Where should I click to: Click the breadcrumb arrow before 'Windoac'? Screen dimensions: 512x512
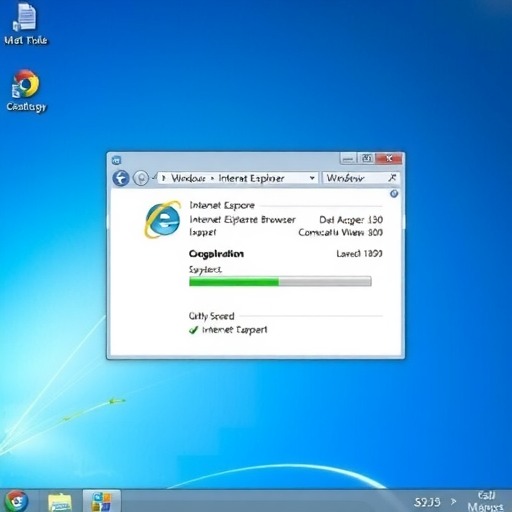(x=164, y=178)
